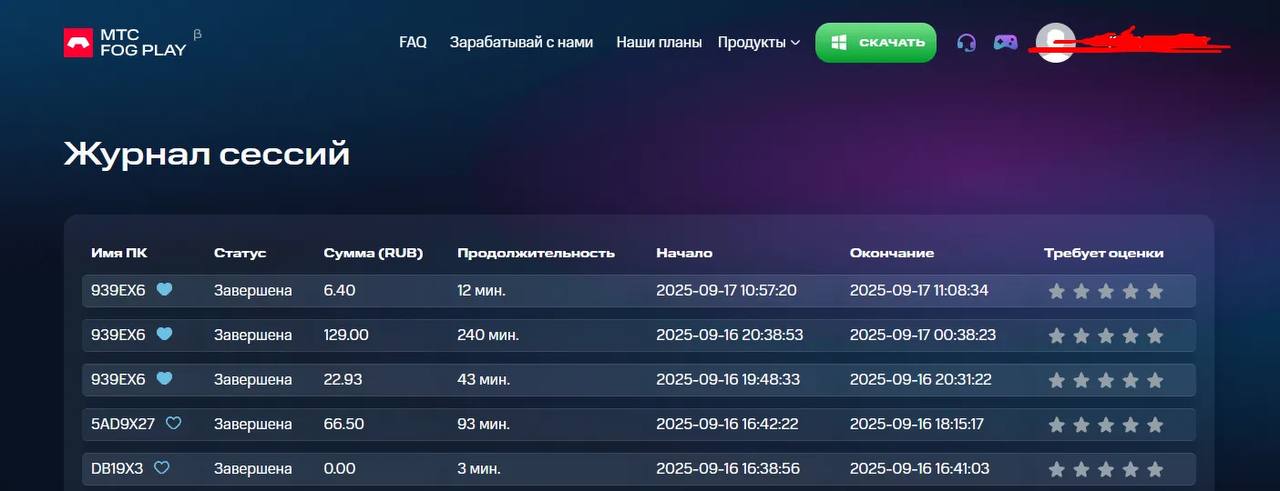Give two stars to the 12 мин. session
The image size is (1280, 491).
click(1081, 291)
